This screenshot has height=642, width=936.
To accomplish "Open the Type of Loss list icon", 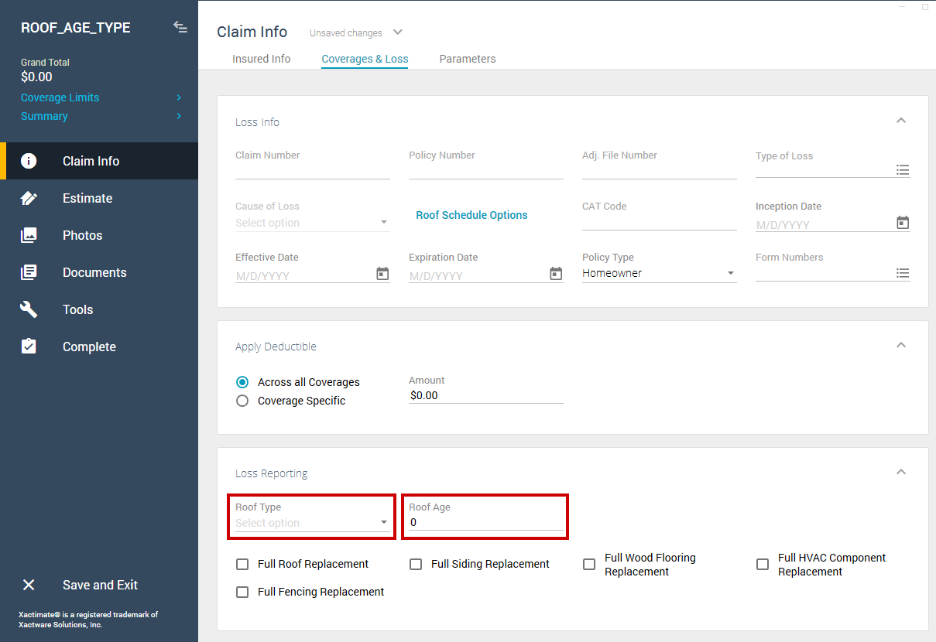I will click(902, 171).
